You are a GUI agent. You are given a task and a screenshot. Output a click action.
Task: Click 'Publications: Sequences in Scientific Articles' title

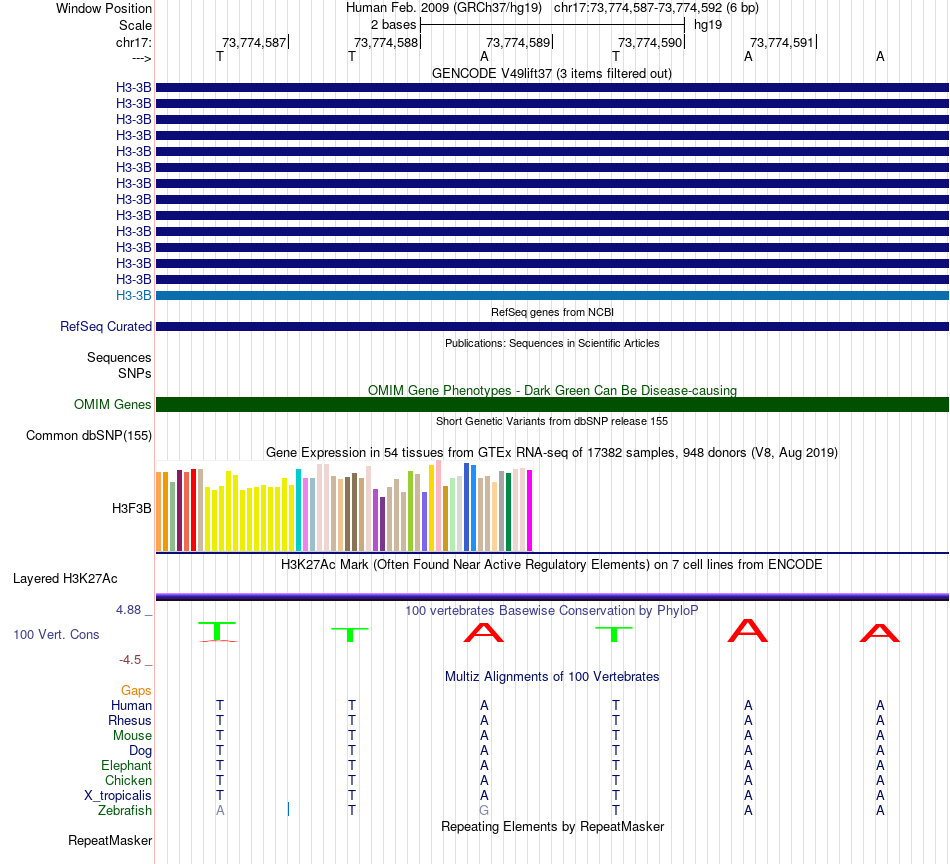point(552,343)
